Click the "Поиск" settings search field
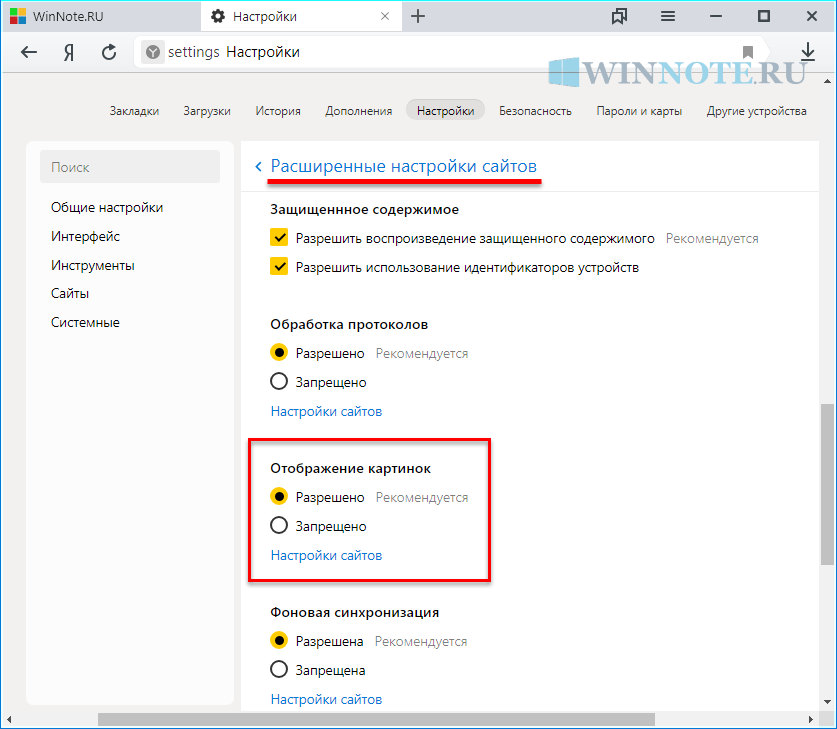This screenshot has width=837, height=729. tap(130, 167)
